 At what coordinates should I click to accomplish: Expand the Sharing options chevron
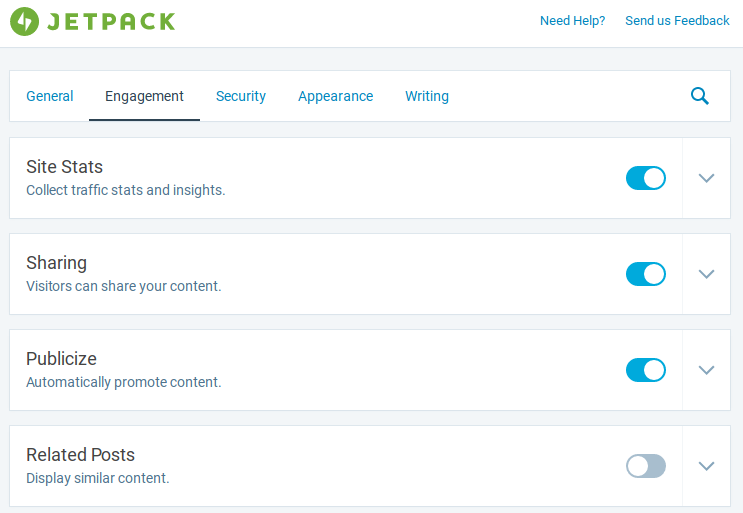pos(707,274)
